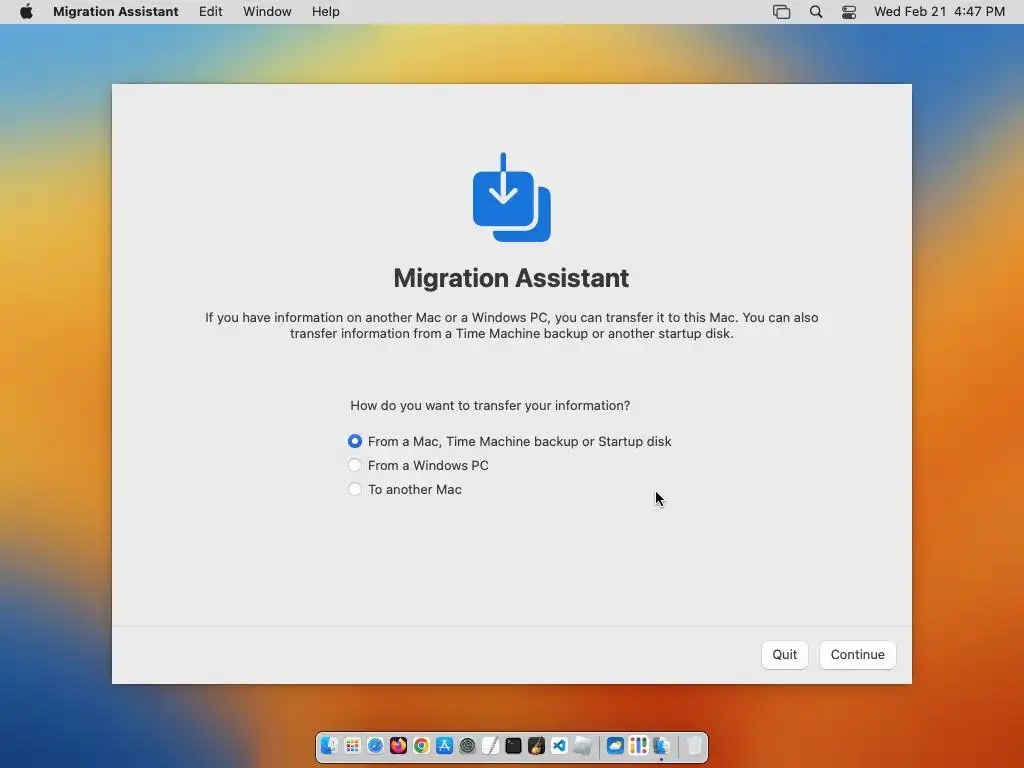Open System Settings from the Dock

467,746
